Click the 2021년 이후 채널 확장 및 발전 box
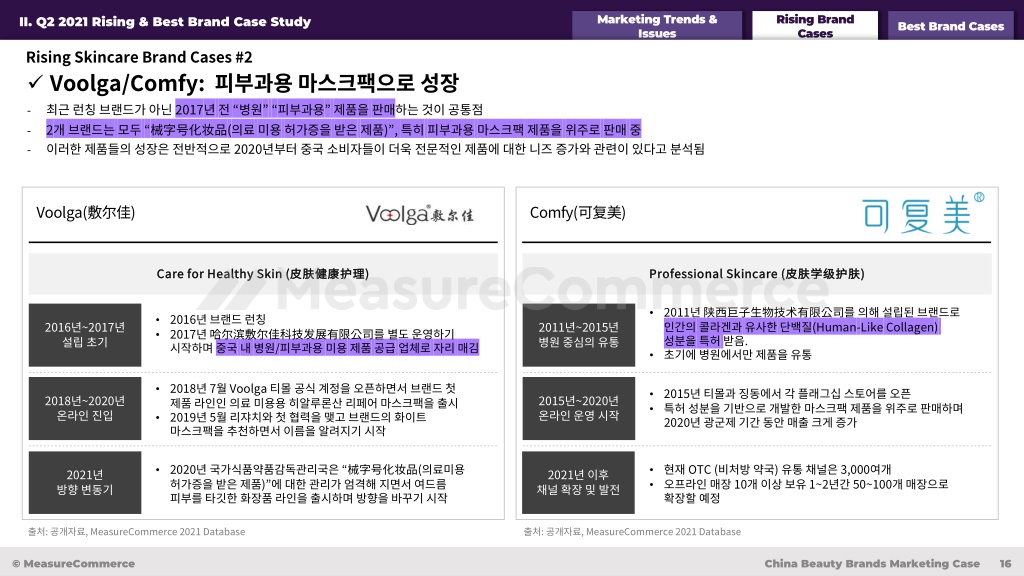Image resolution: width=1024 pixels, height=576 pixels. tap(579, 482)
